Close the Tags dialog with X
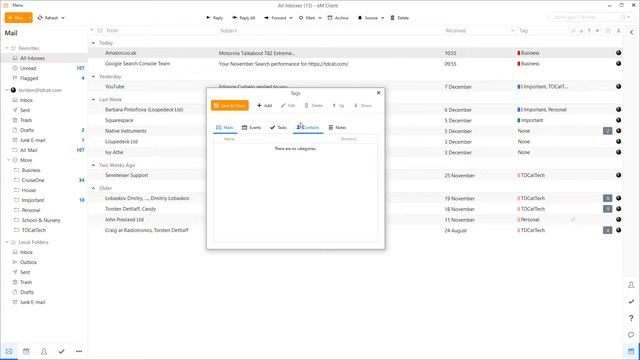 point(378,93)
